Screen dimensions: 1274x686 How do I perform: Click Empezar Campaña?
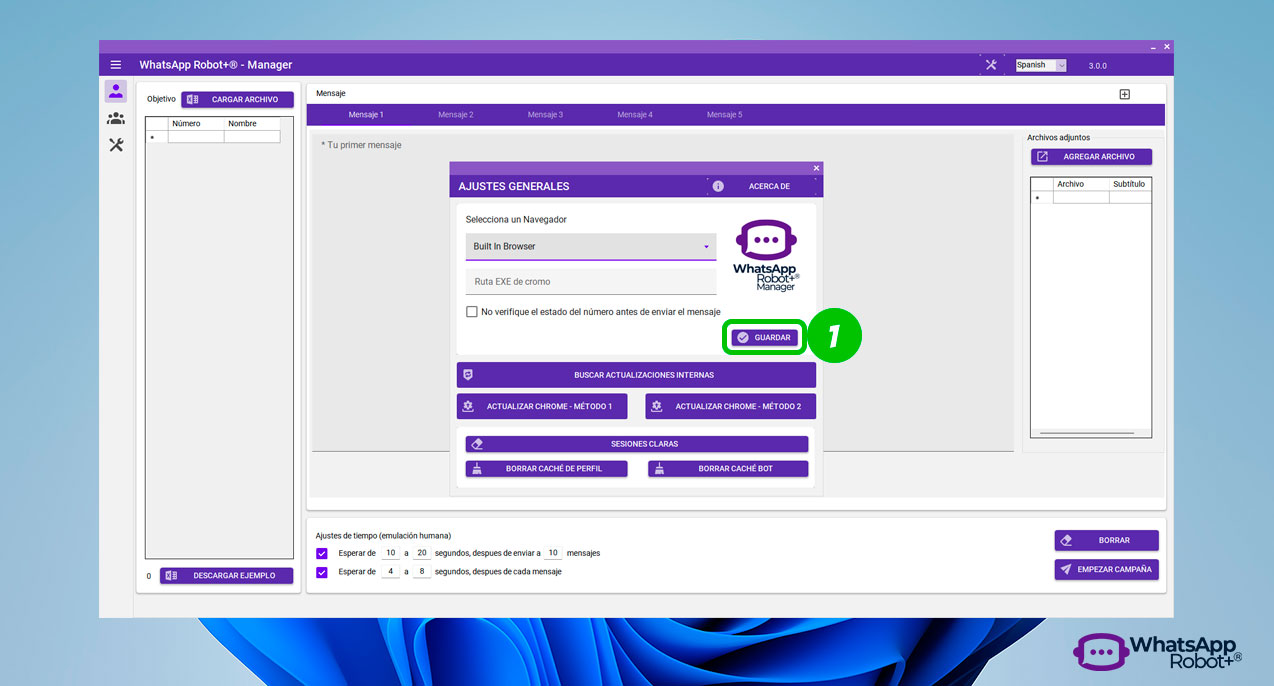(x=1106, y=569)
